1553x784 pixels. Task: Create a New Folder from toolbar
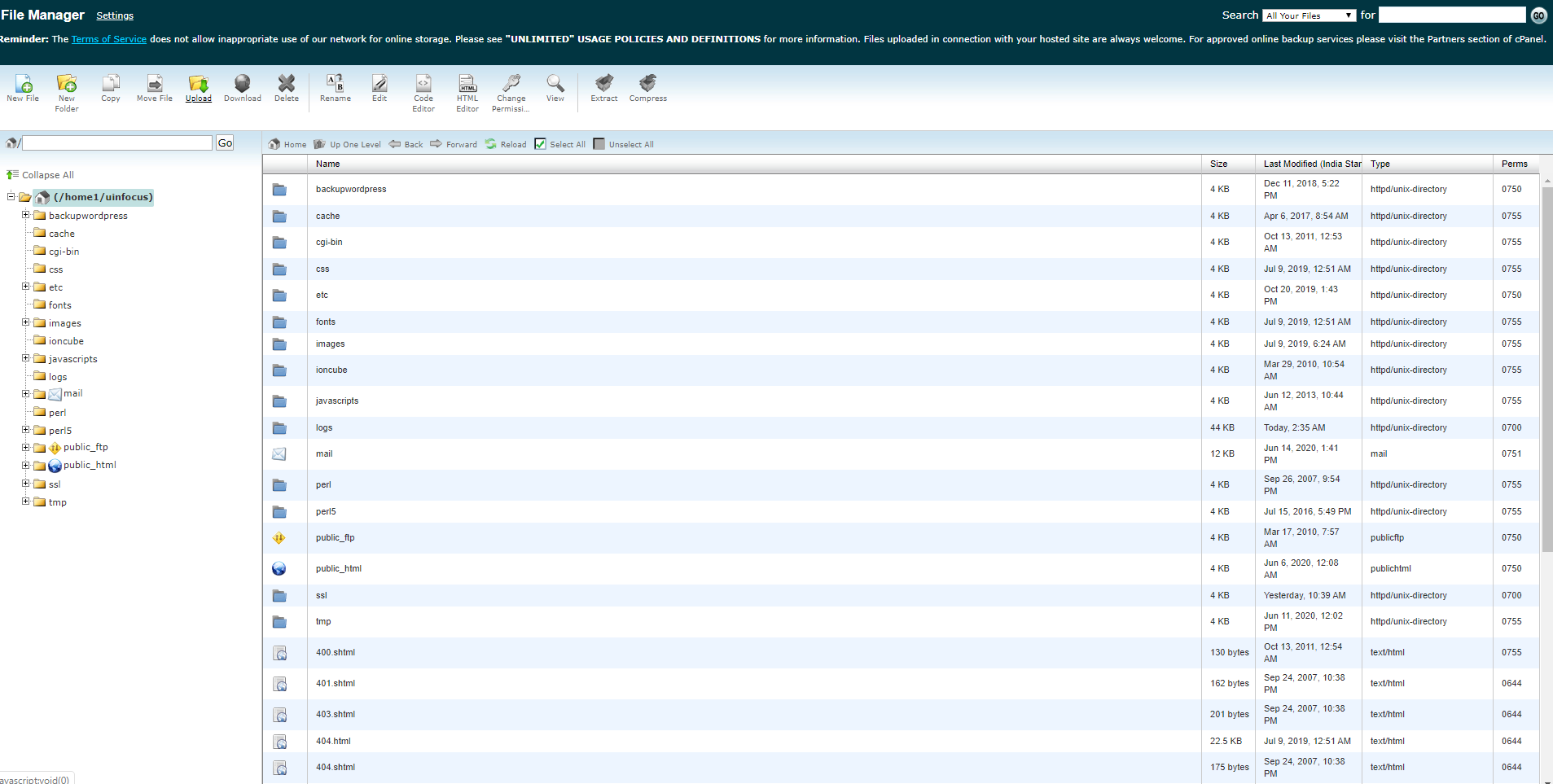point(67,93)
